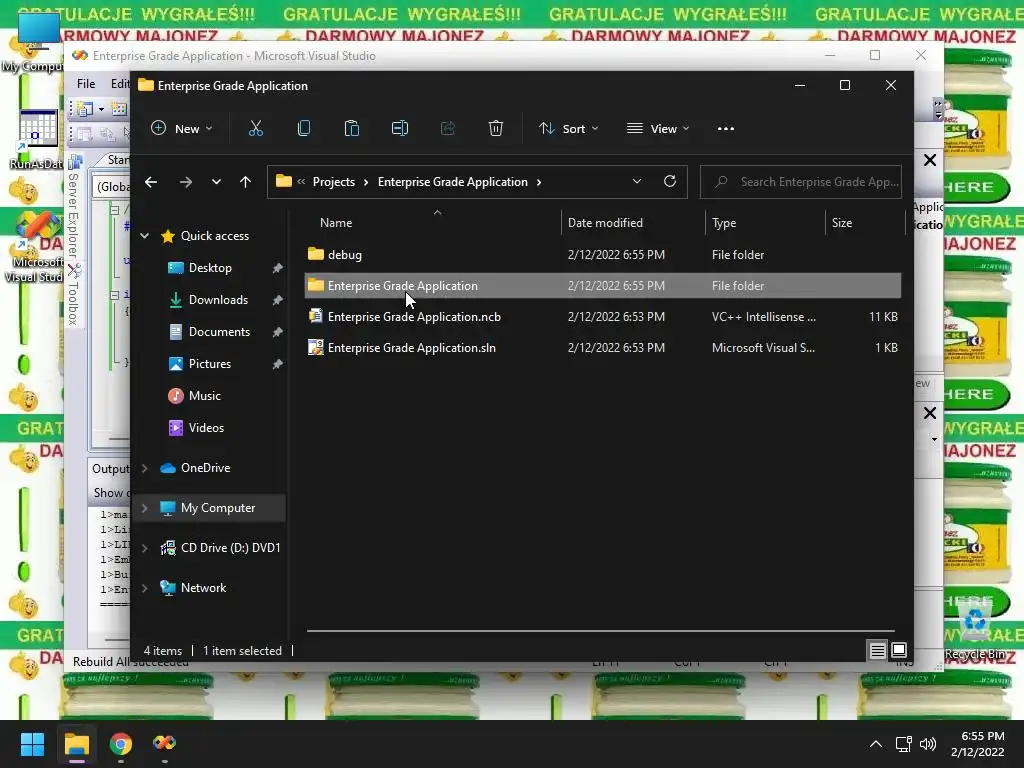Select Enterprise Grade Application.ncb file
This screenshot has width=1024, height=768.
(603, 317)
